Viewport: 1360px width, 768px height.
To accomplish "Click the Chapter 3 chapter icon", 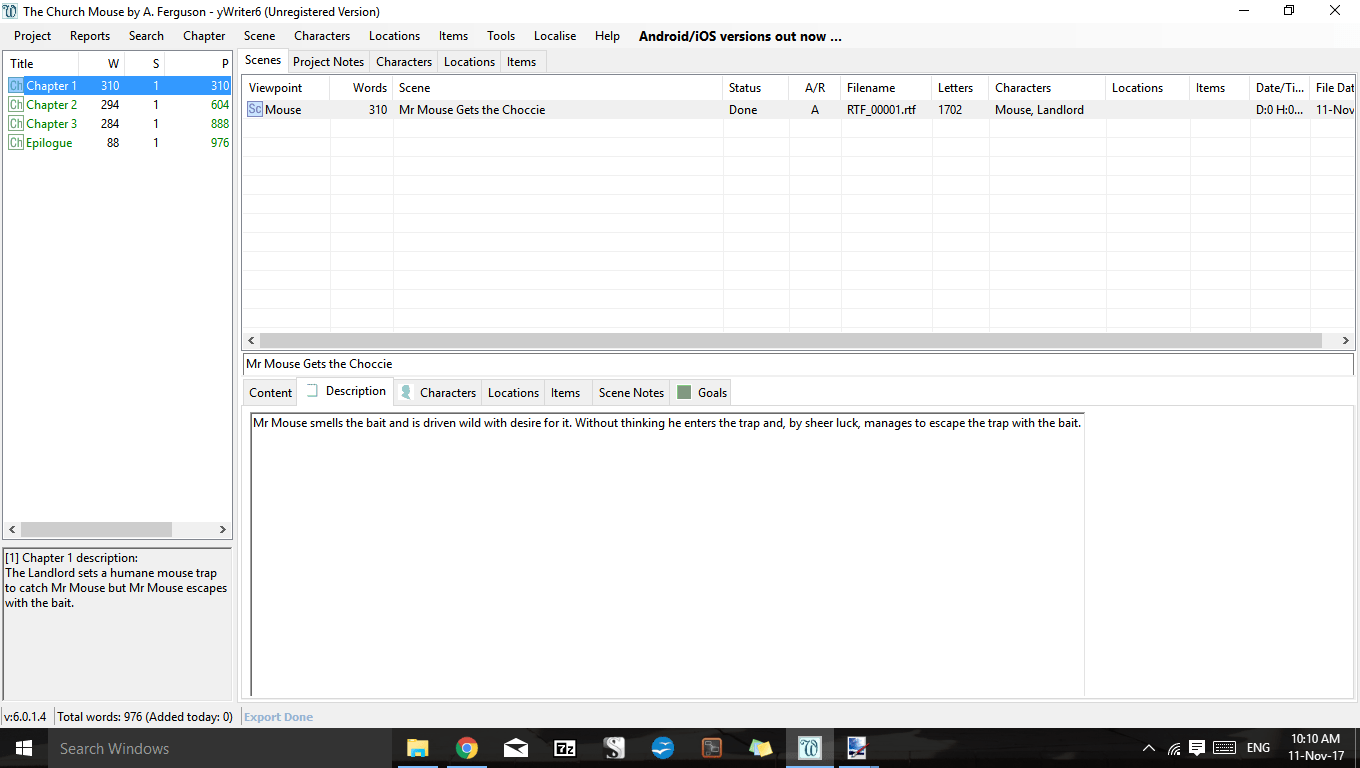I will pos(16,124).
